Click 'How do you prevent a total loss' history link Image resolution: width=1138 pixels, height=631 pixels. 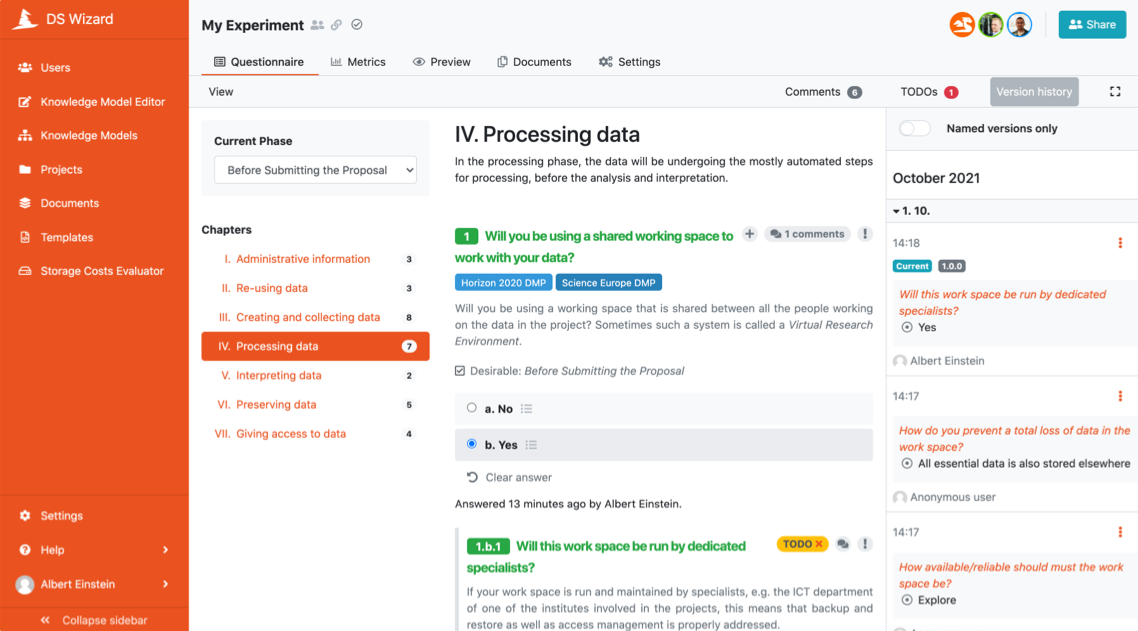point(1015,439)
